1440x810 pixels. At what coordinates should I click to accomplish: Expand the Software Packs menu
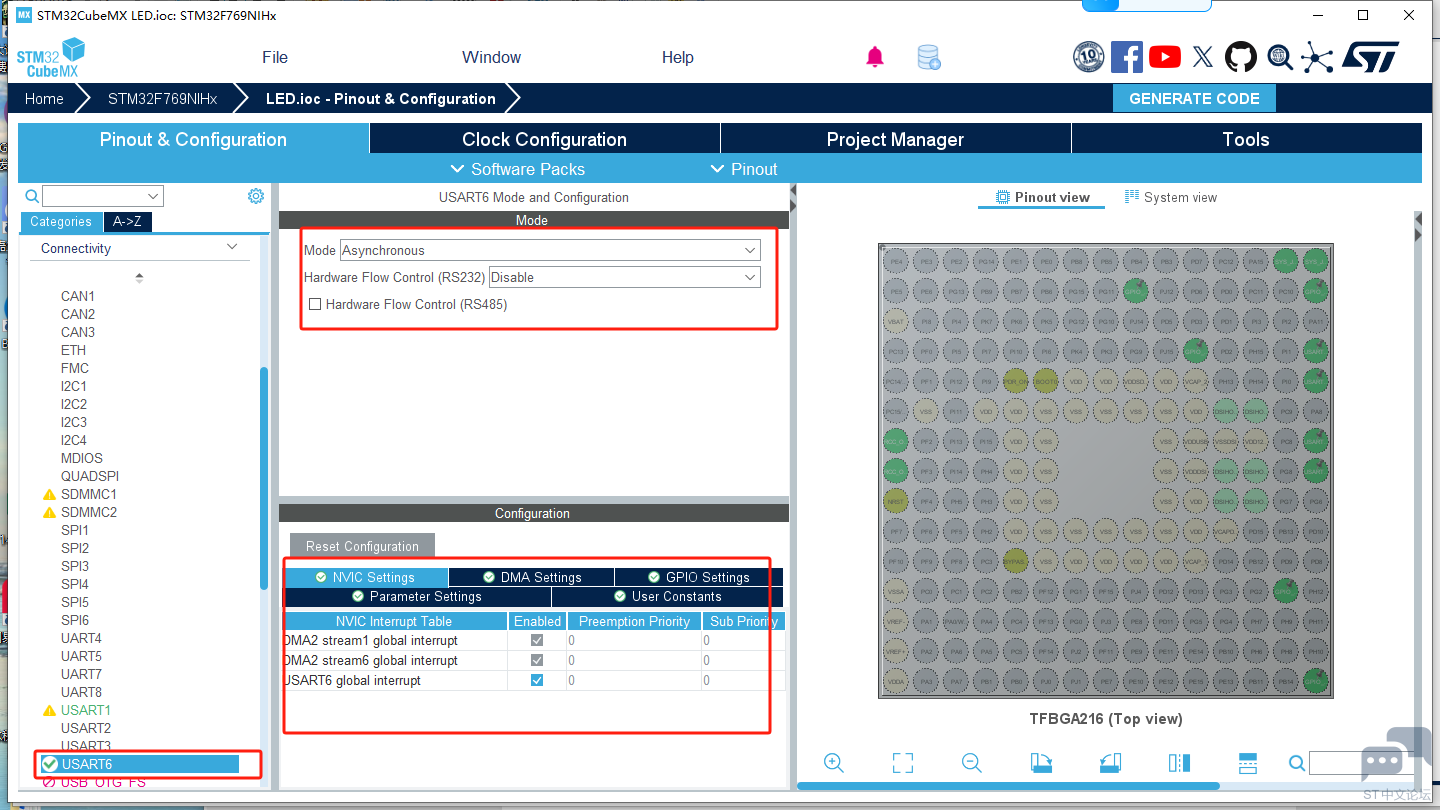(x=517, y=169)
